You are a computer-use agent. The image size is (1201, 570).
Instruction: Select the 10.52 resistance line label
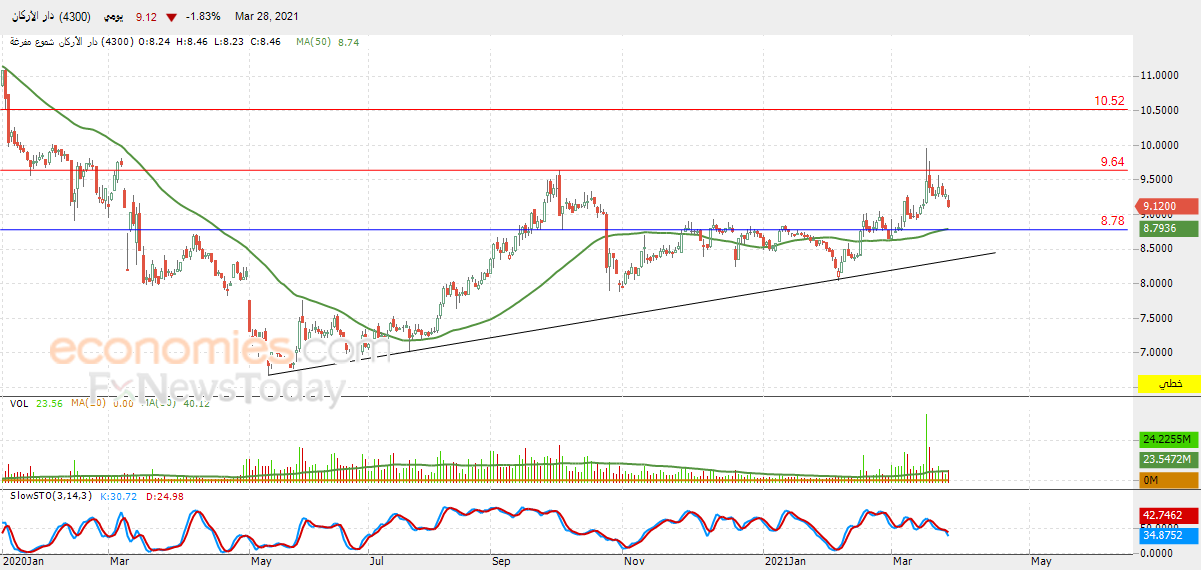[1109, 101]
